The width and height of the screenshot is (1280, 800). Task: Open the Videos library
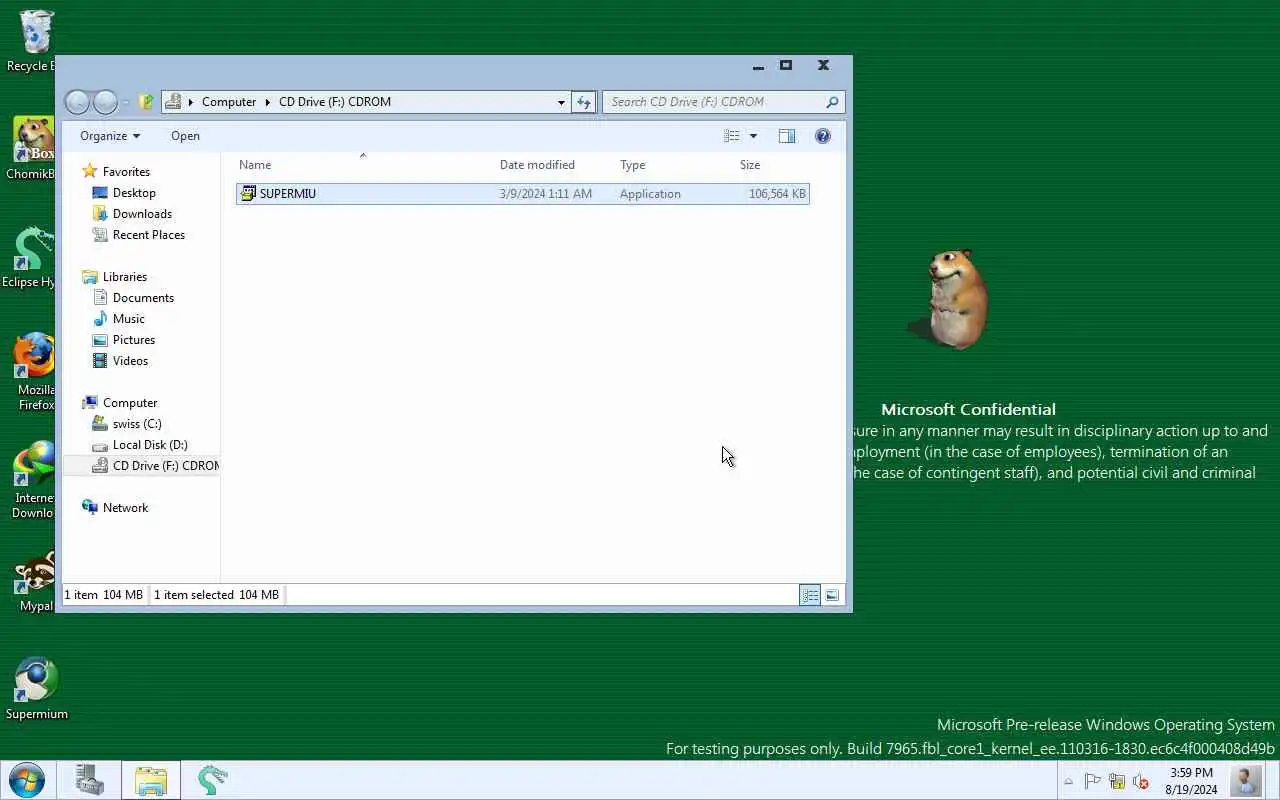[x=130, y=361]
